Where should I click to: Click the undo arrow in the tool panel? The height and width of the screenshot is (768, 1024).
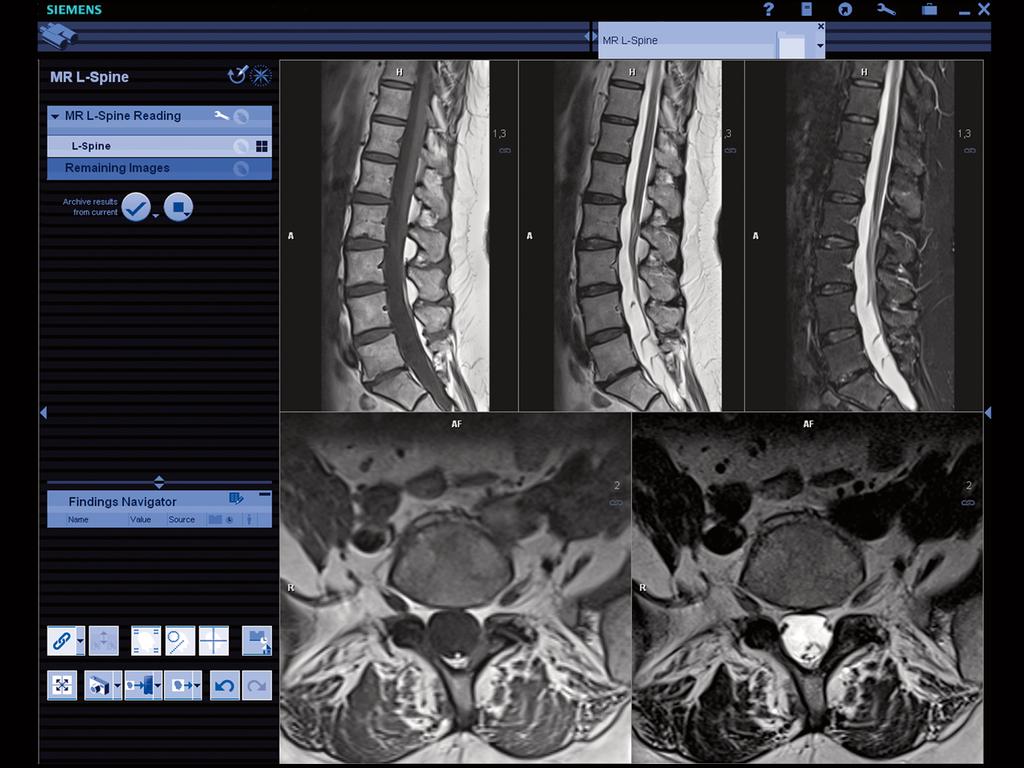[x=225, y=685]
